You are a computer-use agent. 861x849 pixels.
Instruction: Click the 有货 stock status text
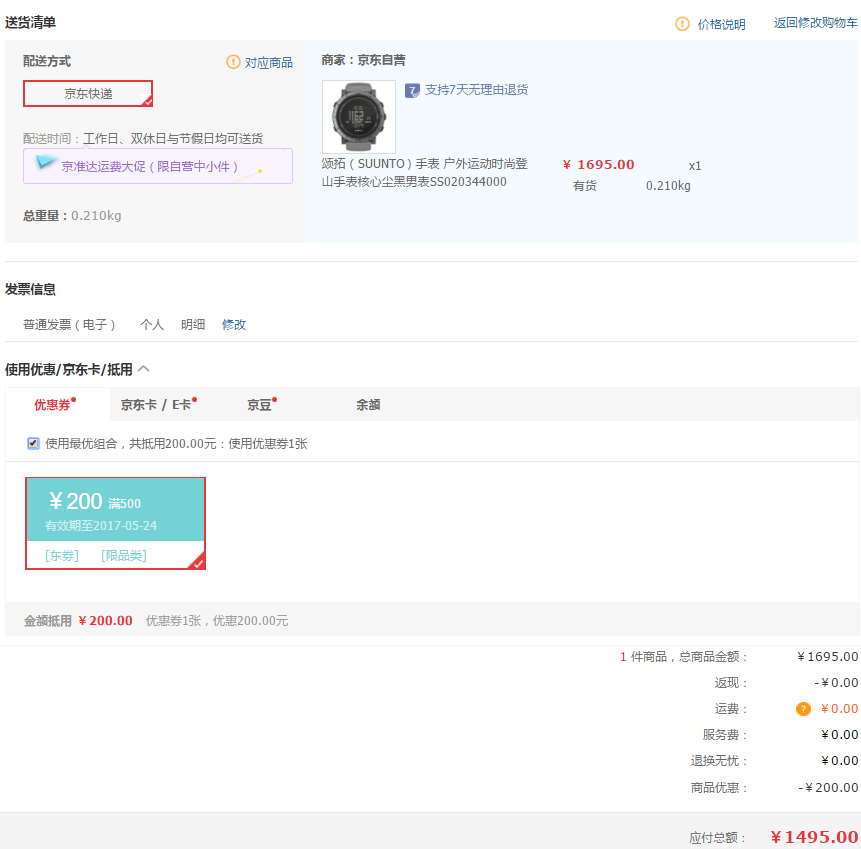(x=584, y=186)
